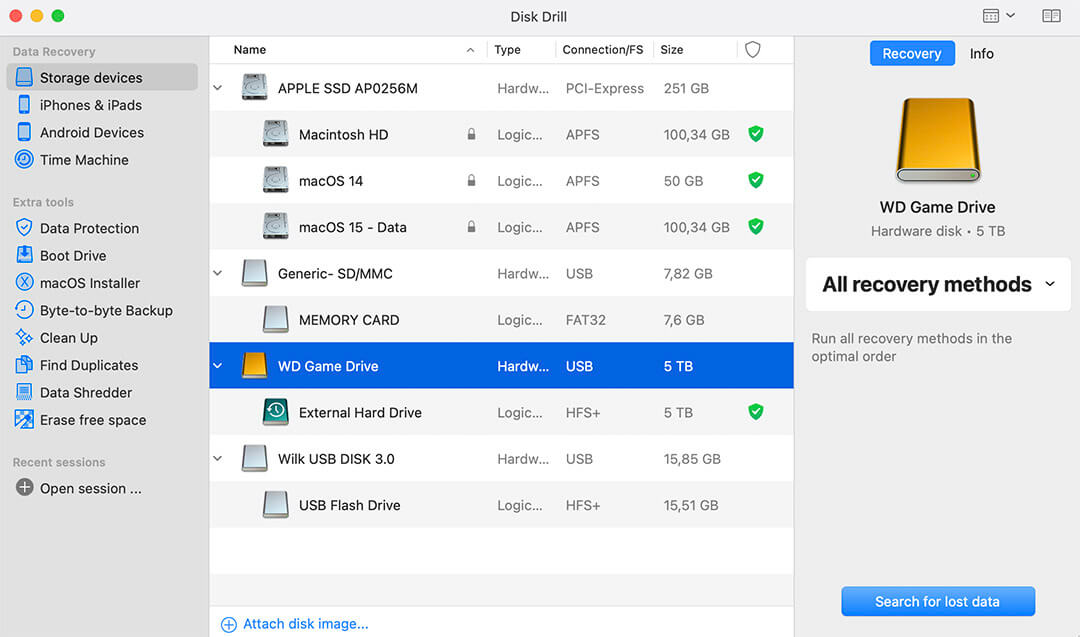Screen dimensions: 1080x637
Task: Click the green shield on macOS 15 - Data row
Action: [x=756, y=226]
